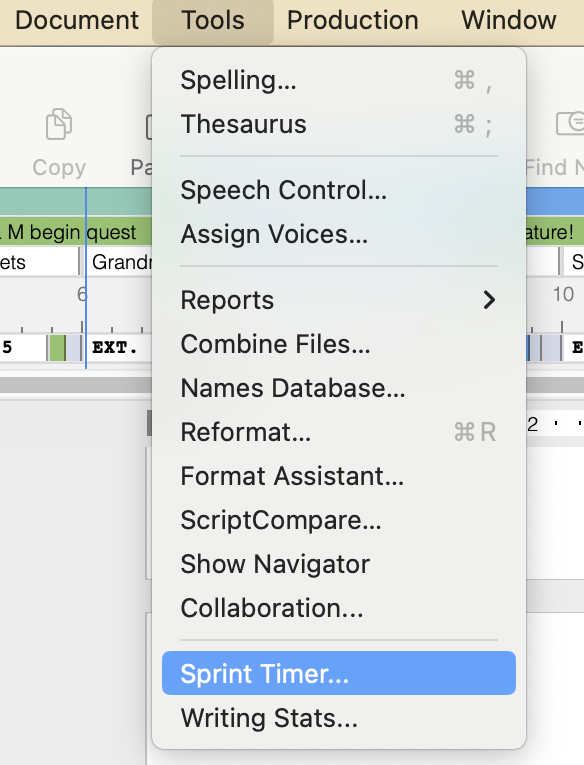Open Speech Control option

coord(339,190)
